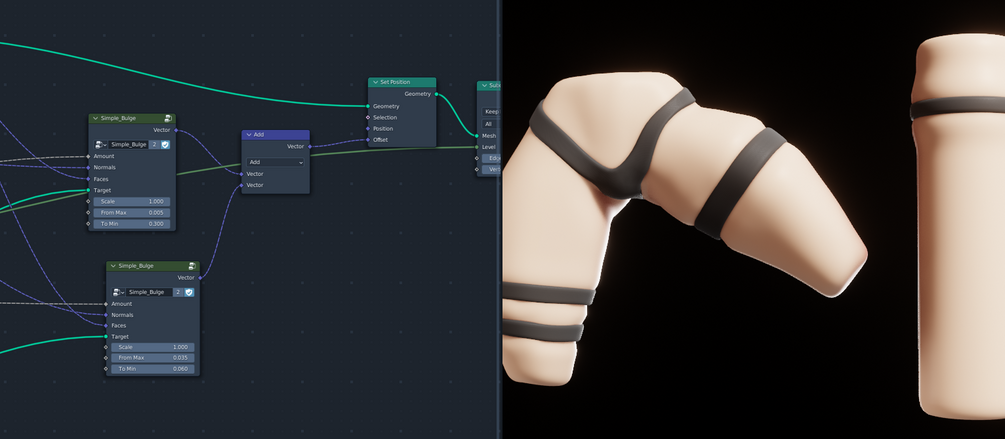
Task: Click Target socket on node with From Max 0.005
Action: tap(88, 190)
